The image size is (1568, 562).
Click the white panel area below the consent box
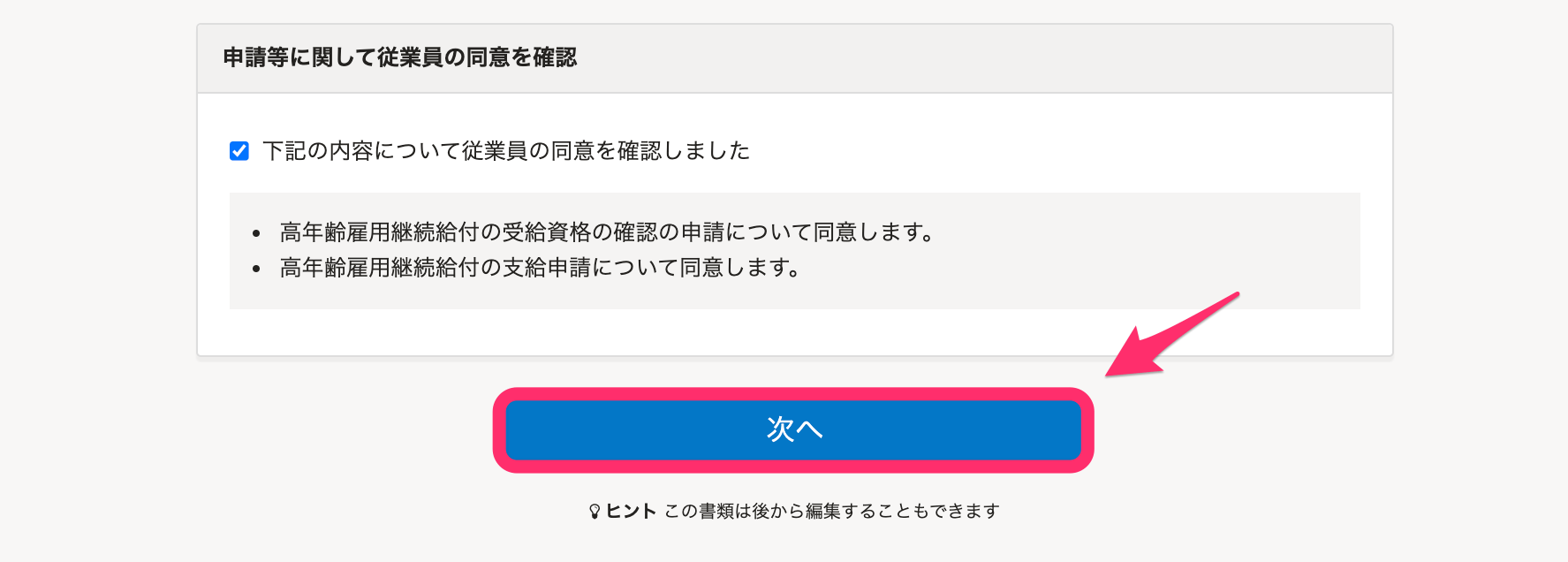tap(795, 332)
